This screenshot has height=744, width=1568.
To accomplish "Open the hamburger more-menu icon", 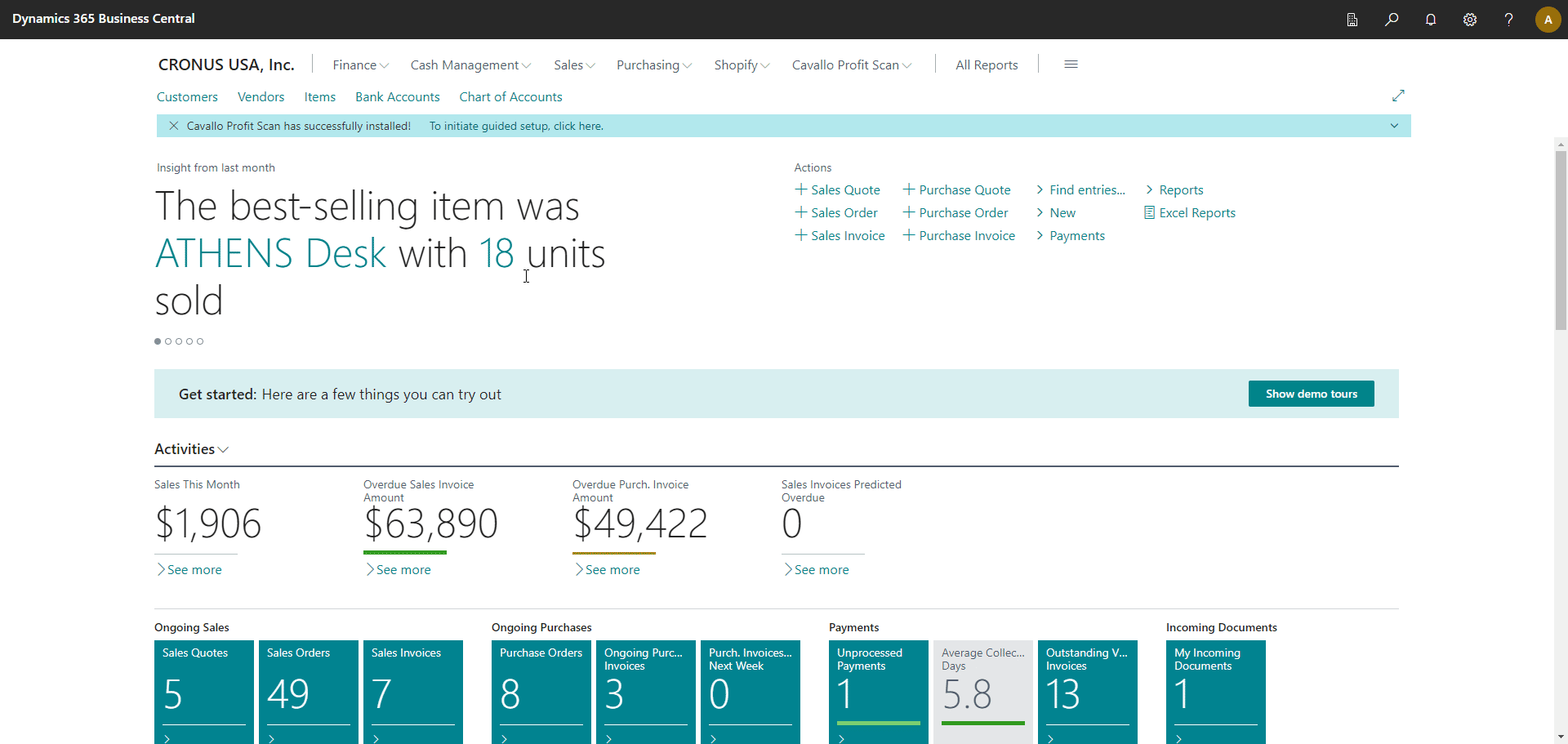I will pos(1071,65).
